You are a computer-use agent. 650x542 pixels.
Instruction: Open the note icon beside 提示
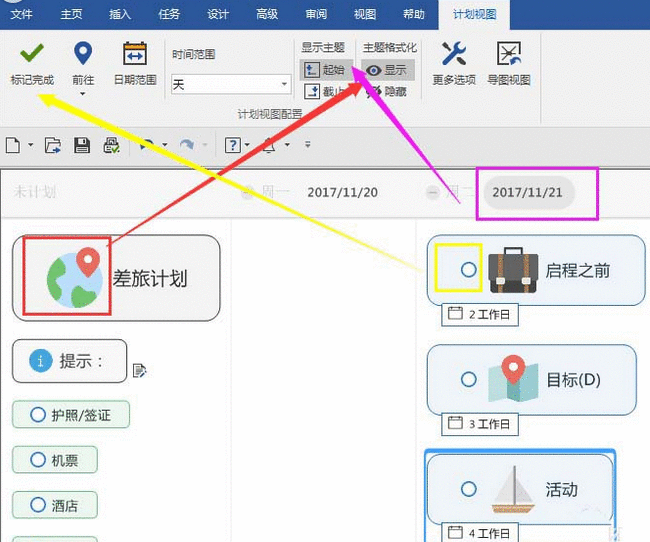pos(139,370)
